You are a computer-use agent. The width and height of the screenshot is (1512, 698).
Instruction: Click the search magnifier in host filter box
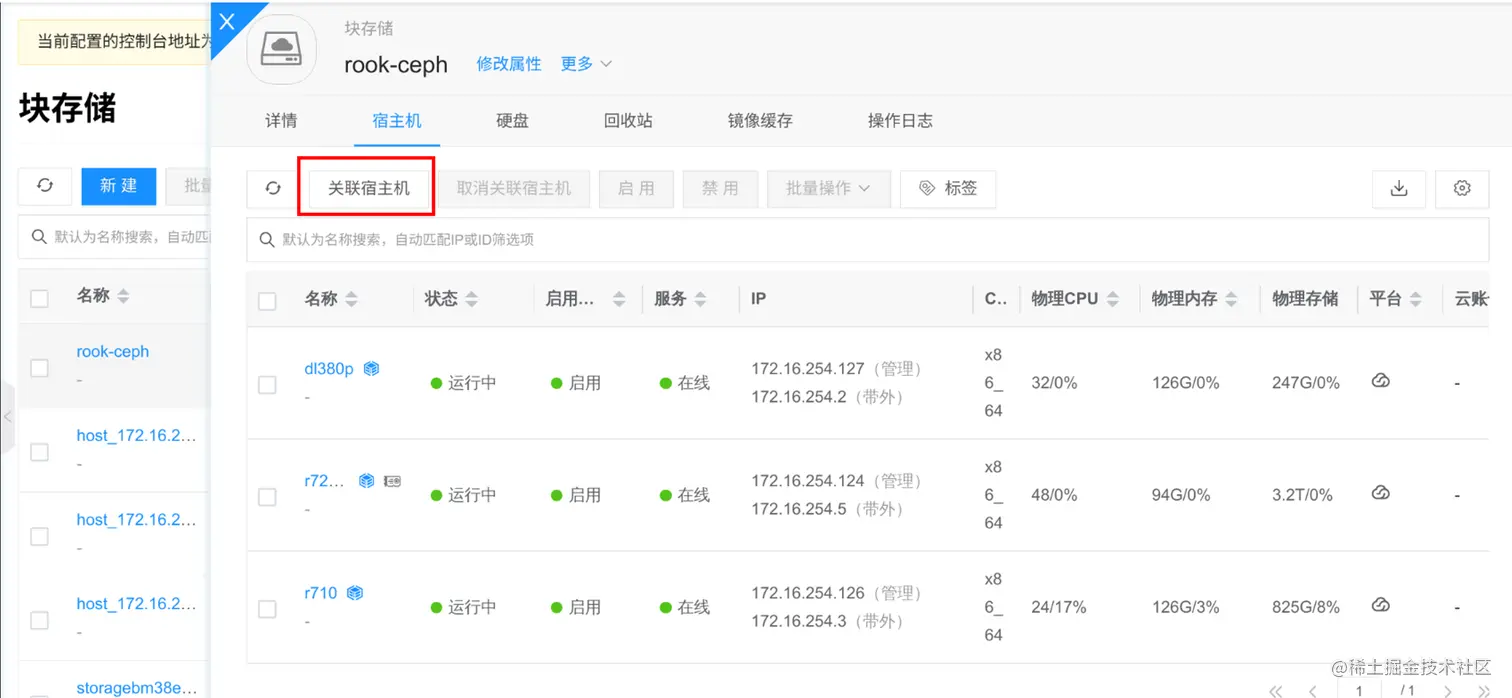tap(267, 240)
